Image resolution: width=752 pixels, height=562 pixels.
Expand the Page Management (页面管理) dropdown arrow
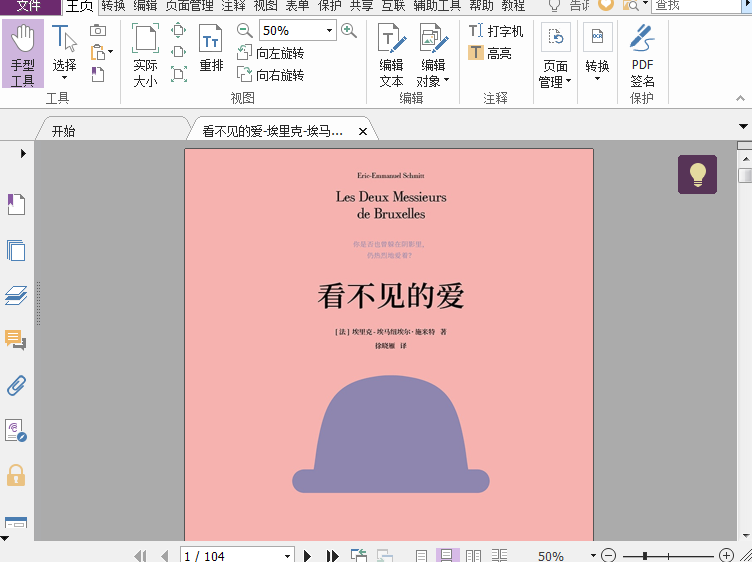click(568, 81)
